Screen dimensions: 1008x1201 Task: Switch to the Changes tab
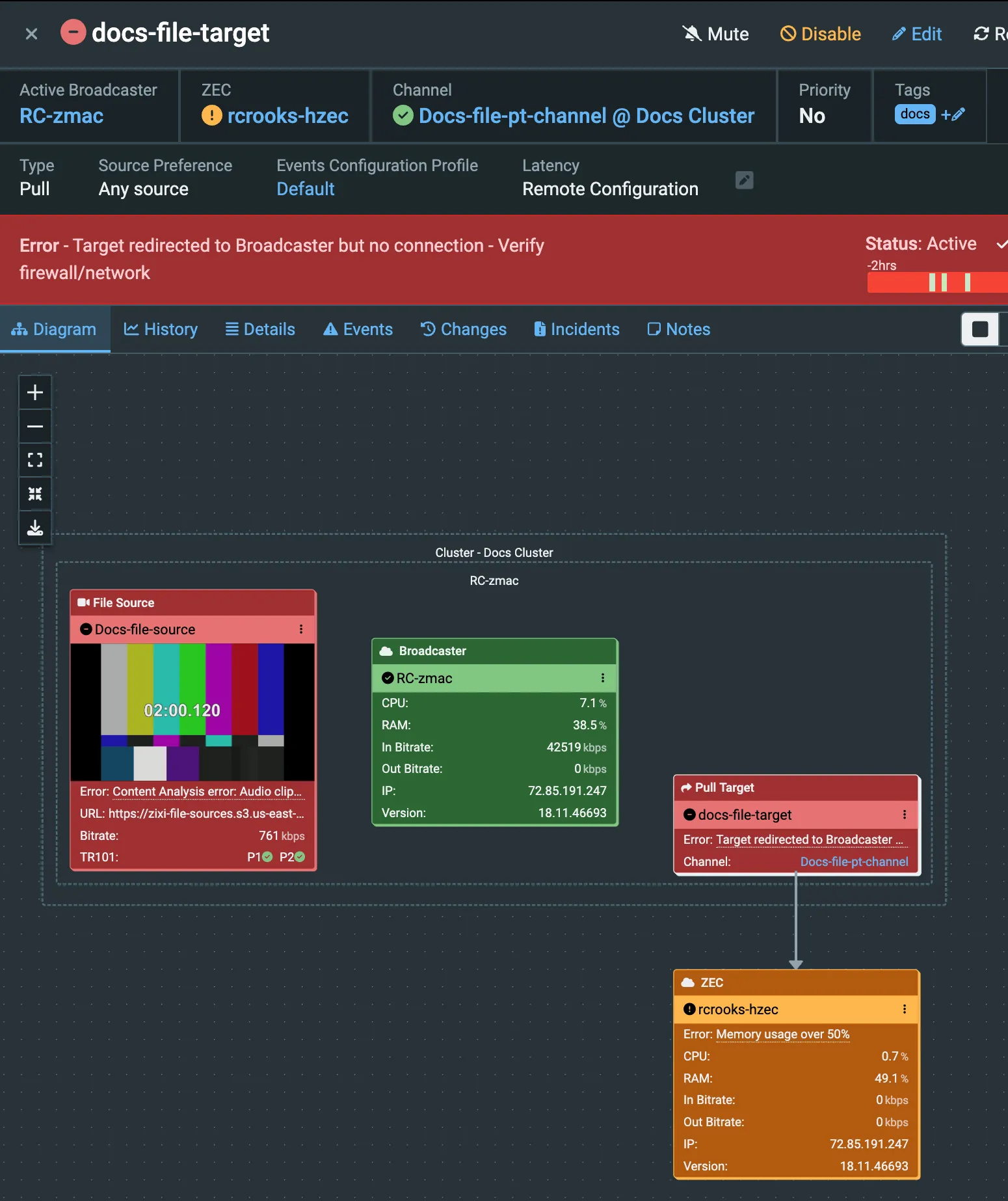click(x=464, y=329)
